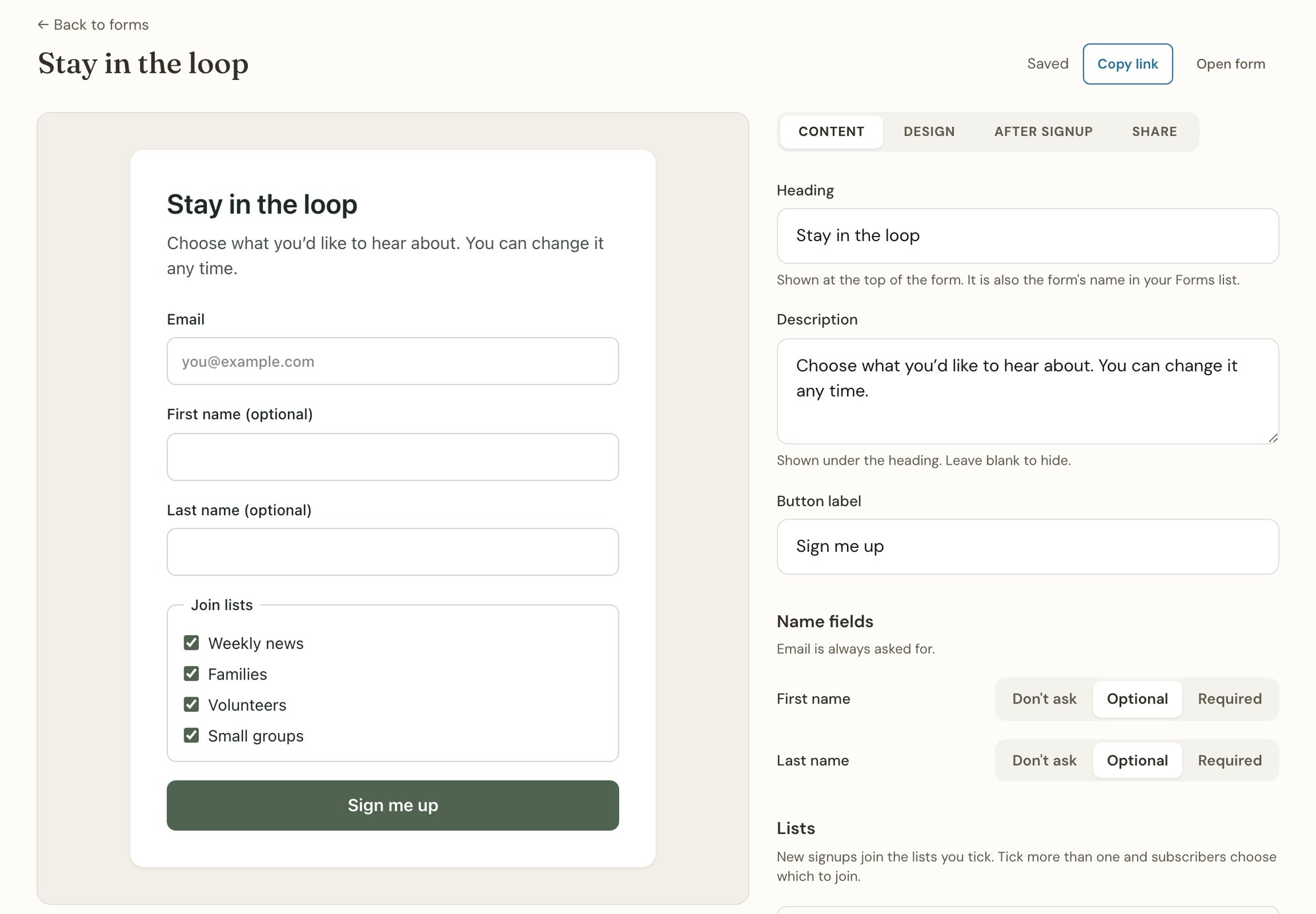
Task: Click 'Shown under the heading' helper text
Action: click(924, 461)
